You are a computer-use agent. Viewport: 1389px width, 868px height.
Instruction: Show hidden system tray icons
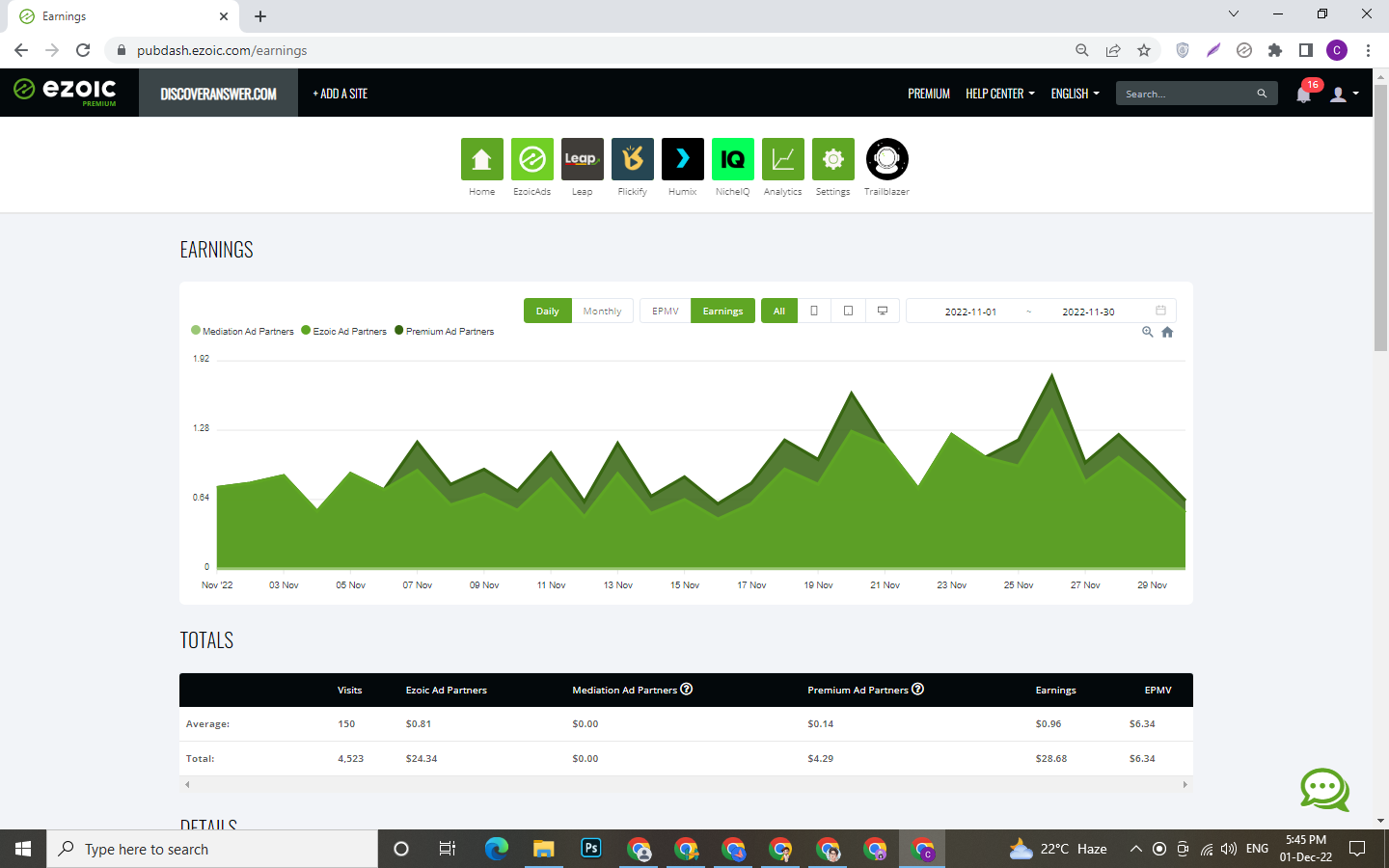[1135, 849]
